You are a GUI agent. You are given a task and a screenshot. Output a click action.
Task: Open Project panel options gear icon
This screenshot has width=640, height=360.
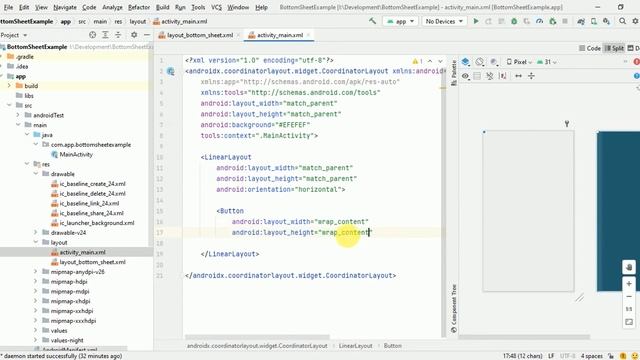(134, 35)
